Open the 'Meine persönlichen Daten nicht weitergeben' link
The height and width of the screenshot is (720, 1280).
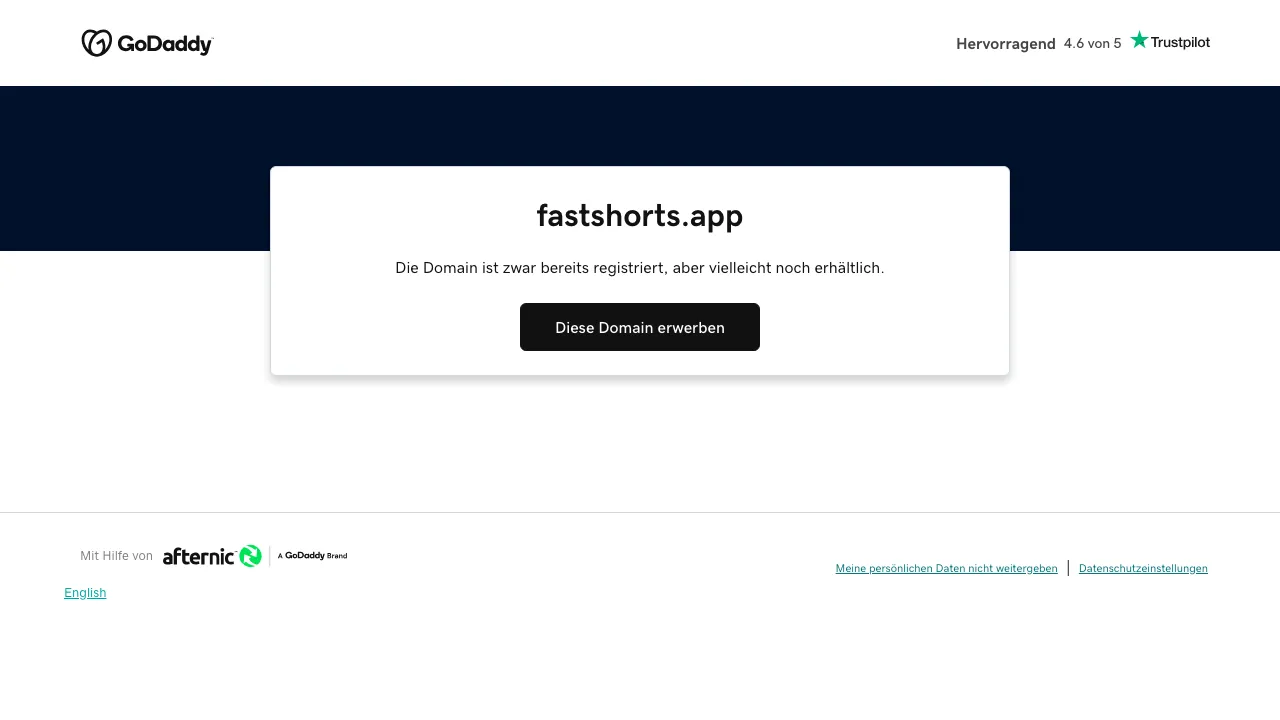pyautogui.click(x=946, y=568)
